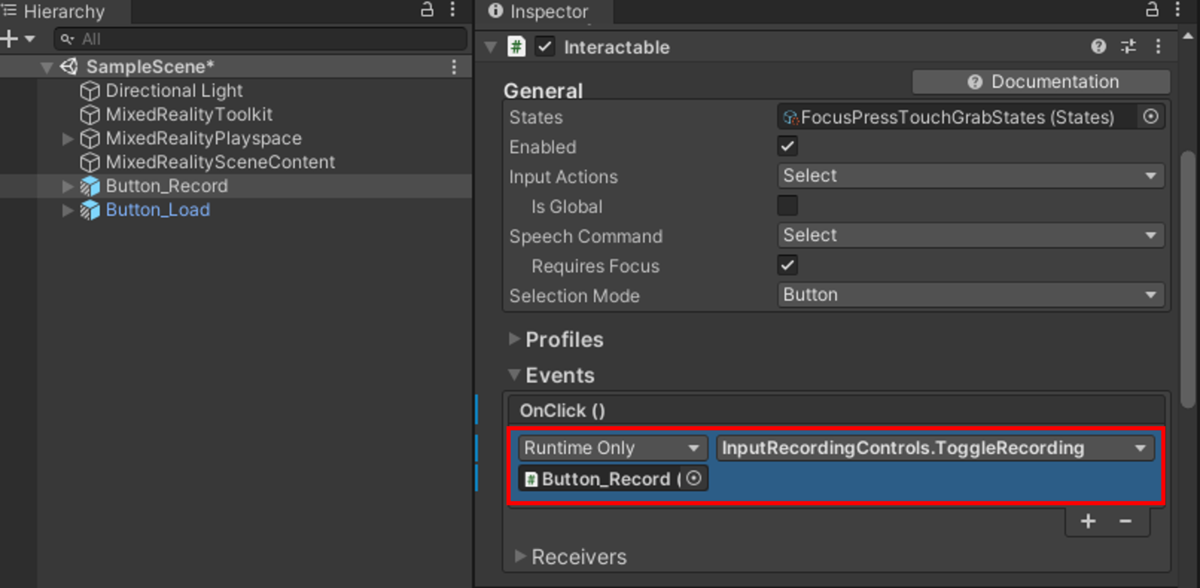Select MixedRealityToolkit object
Screen dimensions: 1200x588
tap(189, 115)
